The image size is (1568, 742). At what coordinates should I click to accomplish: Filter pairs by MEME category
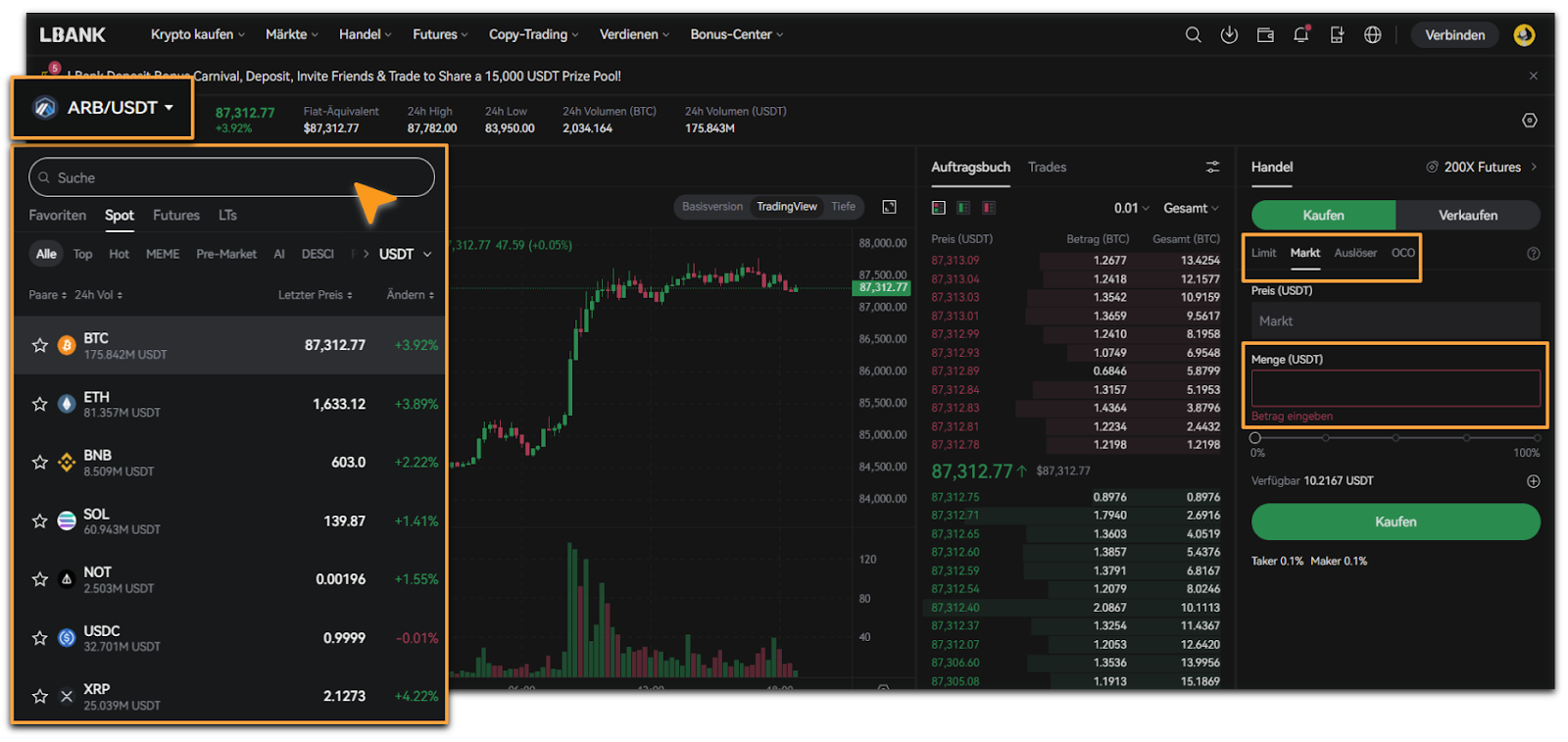point(163,254)
